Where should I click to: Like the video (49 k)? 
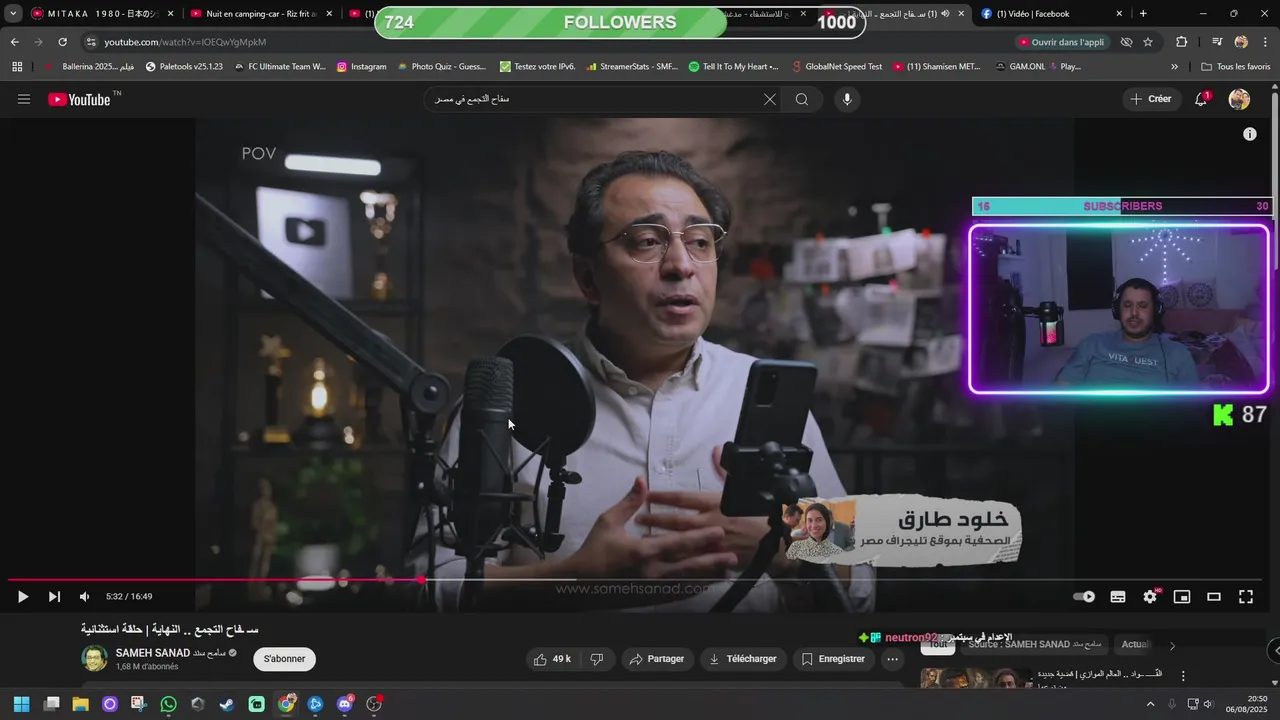click(x=551, y=659)
